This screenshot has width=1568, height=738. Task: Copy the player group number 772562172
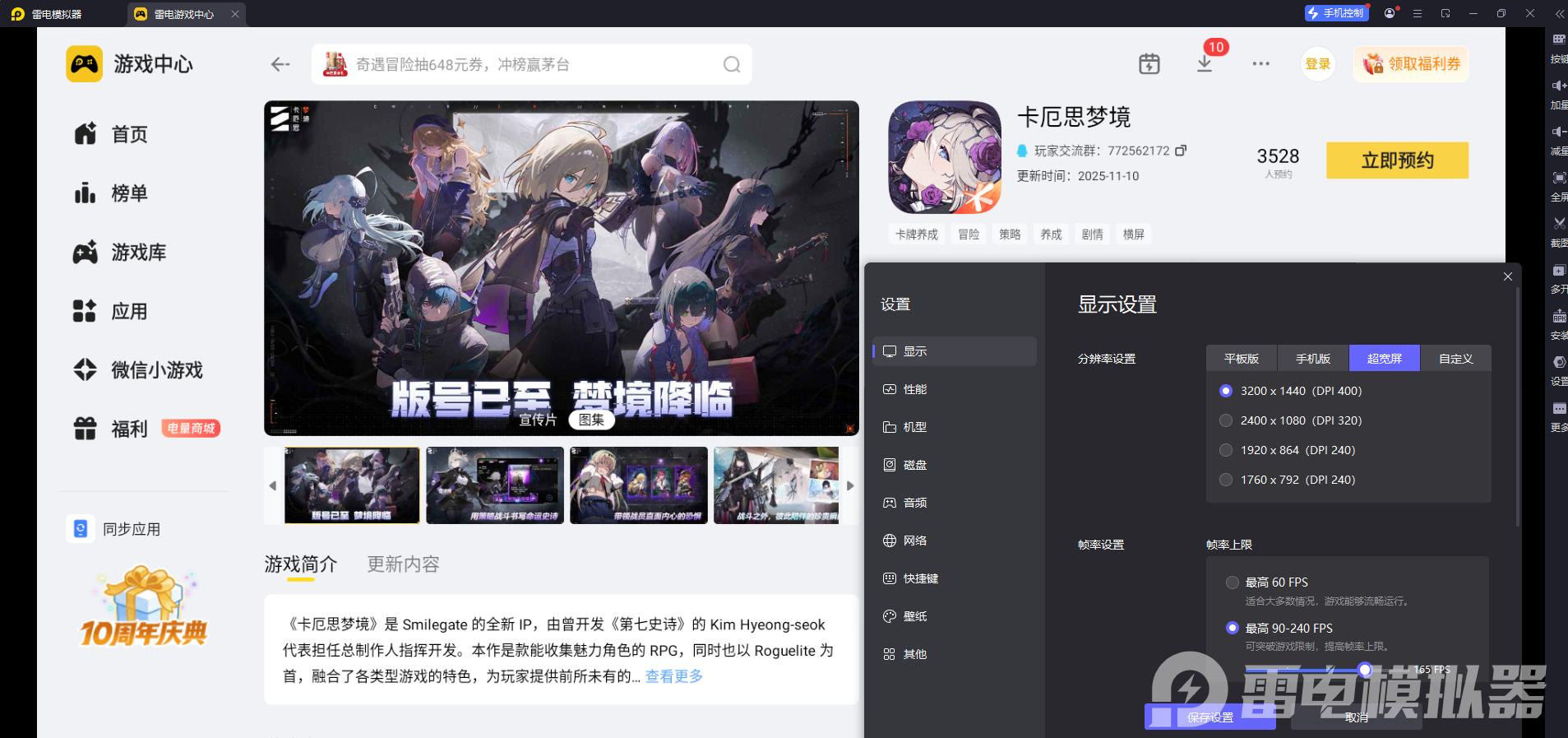point(1181,151)
